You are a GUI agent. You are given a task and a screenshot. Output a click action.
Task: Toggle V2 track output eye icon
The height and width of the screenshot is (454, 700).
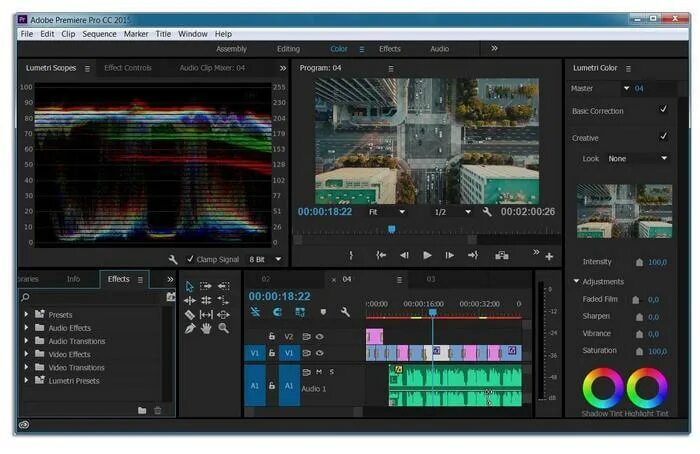(320, 337)
